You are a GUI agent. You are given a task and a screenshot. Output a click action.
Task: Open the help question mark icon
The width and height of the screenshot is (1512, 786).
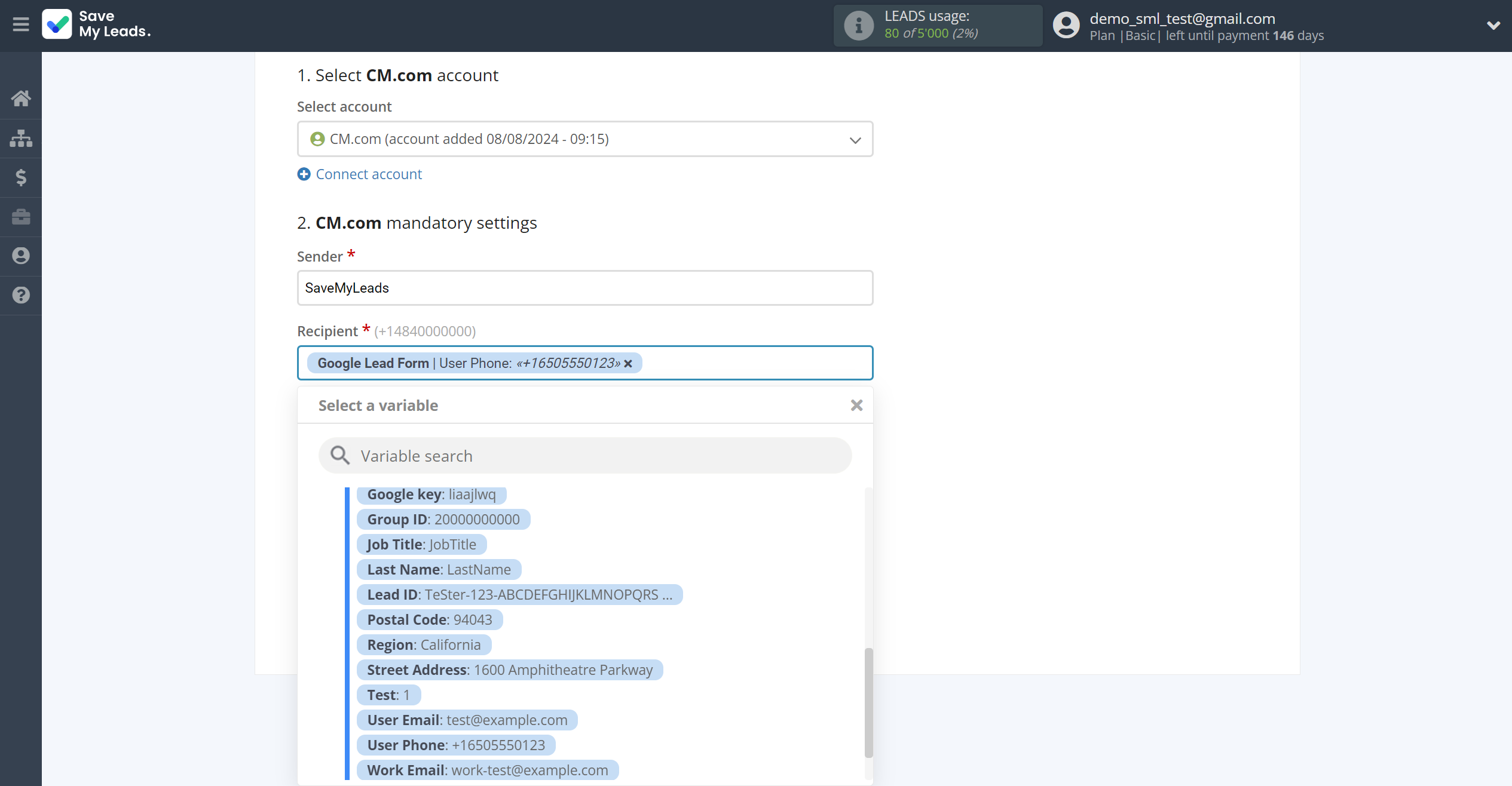21,295
